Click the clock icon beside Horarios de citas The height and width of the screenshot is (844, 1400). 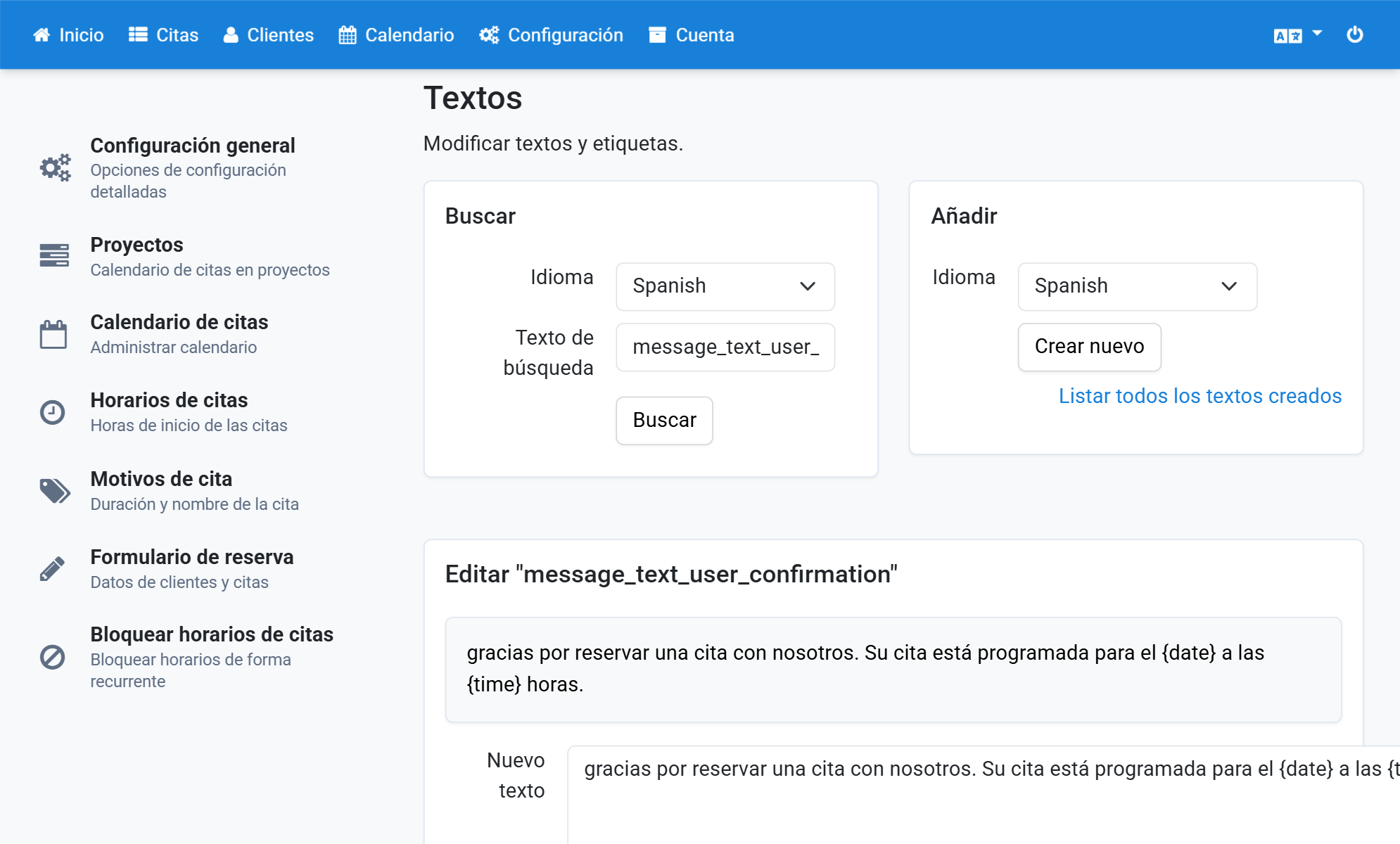(52, 412)
